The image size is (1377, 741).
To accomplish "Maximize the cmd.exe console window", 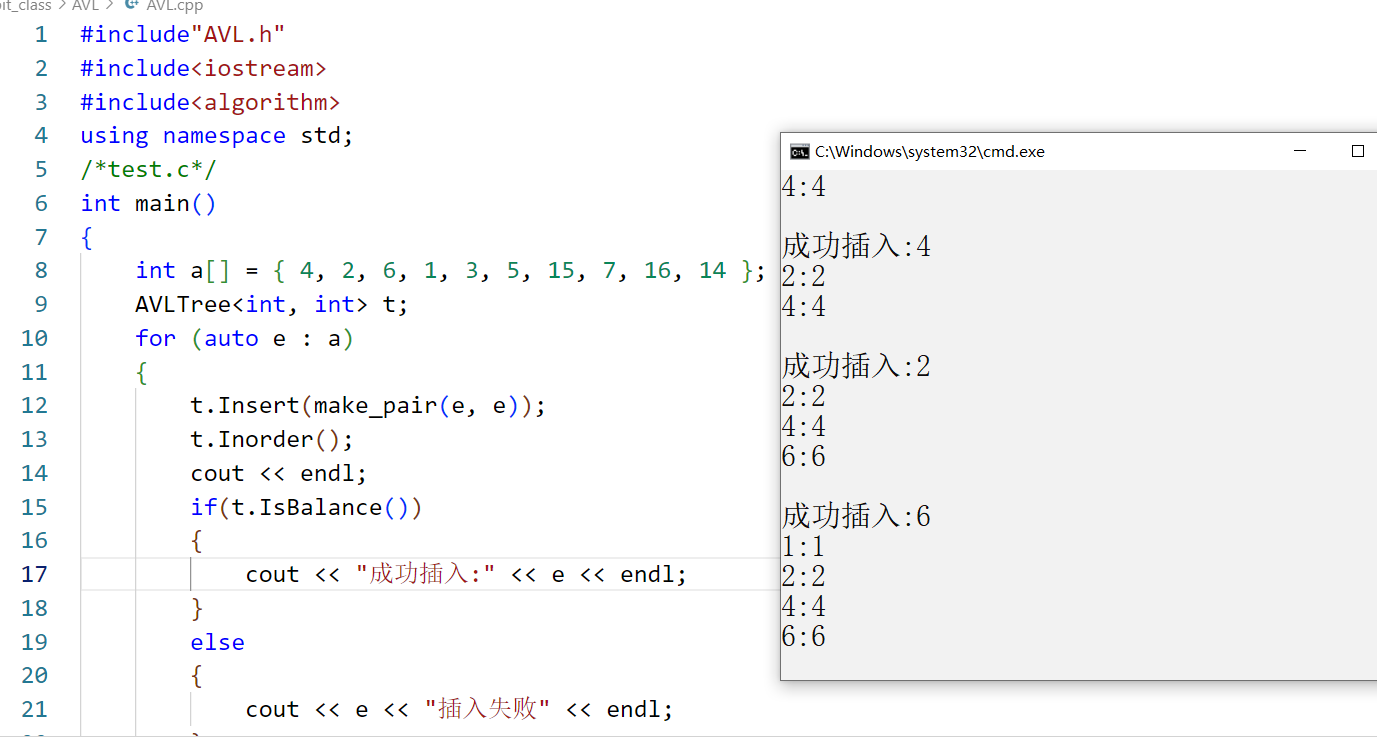I will 1357,151.
